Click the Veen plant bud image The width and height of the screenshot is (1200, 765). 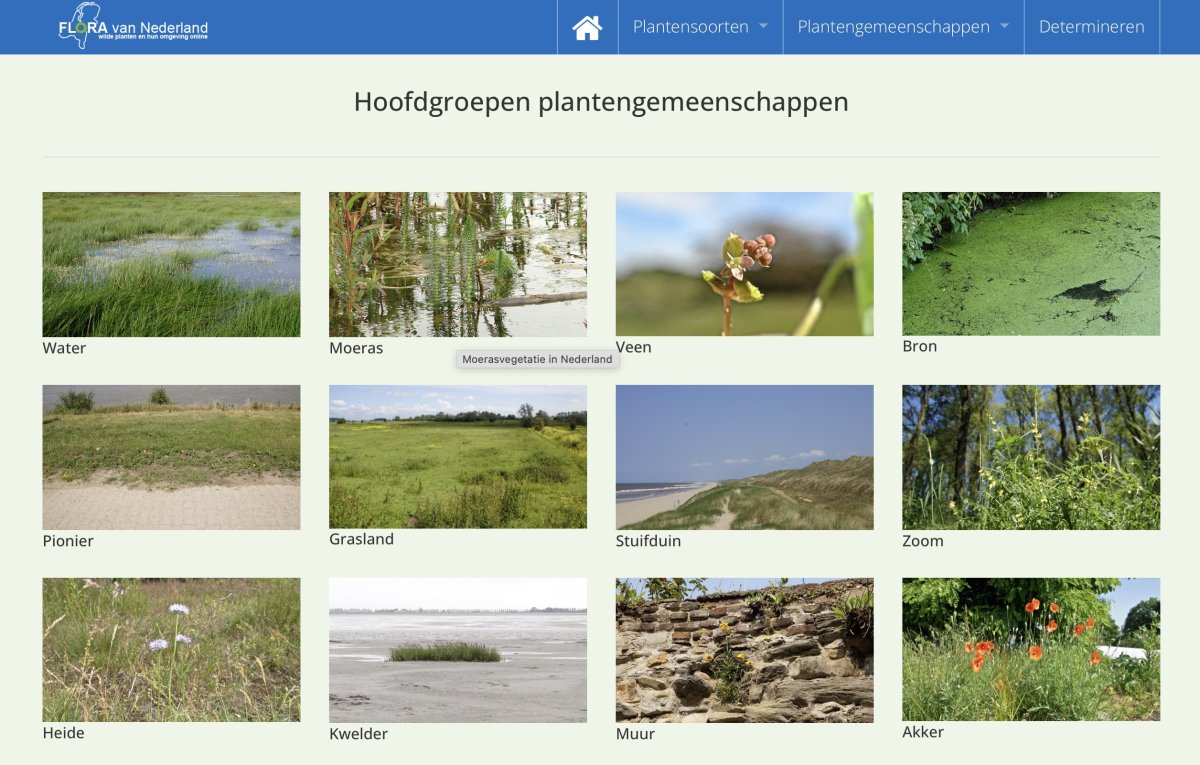744,264
